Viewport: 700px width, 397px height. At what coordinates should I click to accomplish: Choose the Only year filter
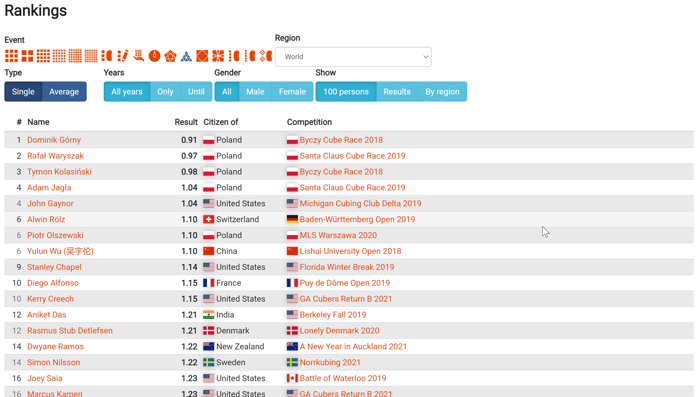tap(165, 92)
